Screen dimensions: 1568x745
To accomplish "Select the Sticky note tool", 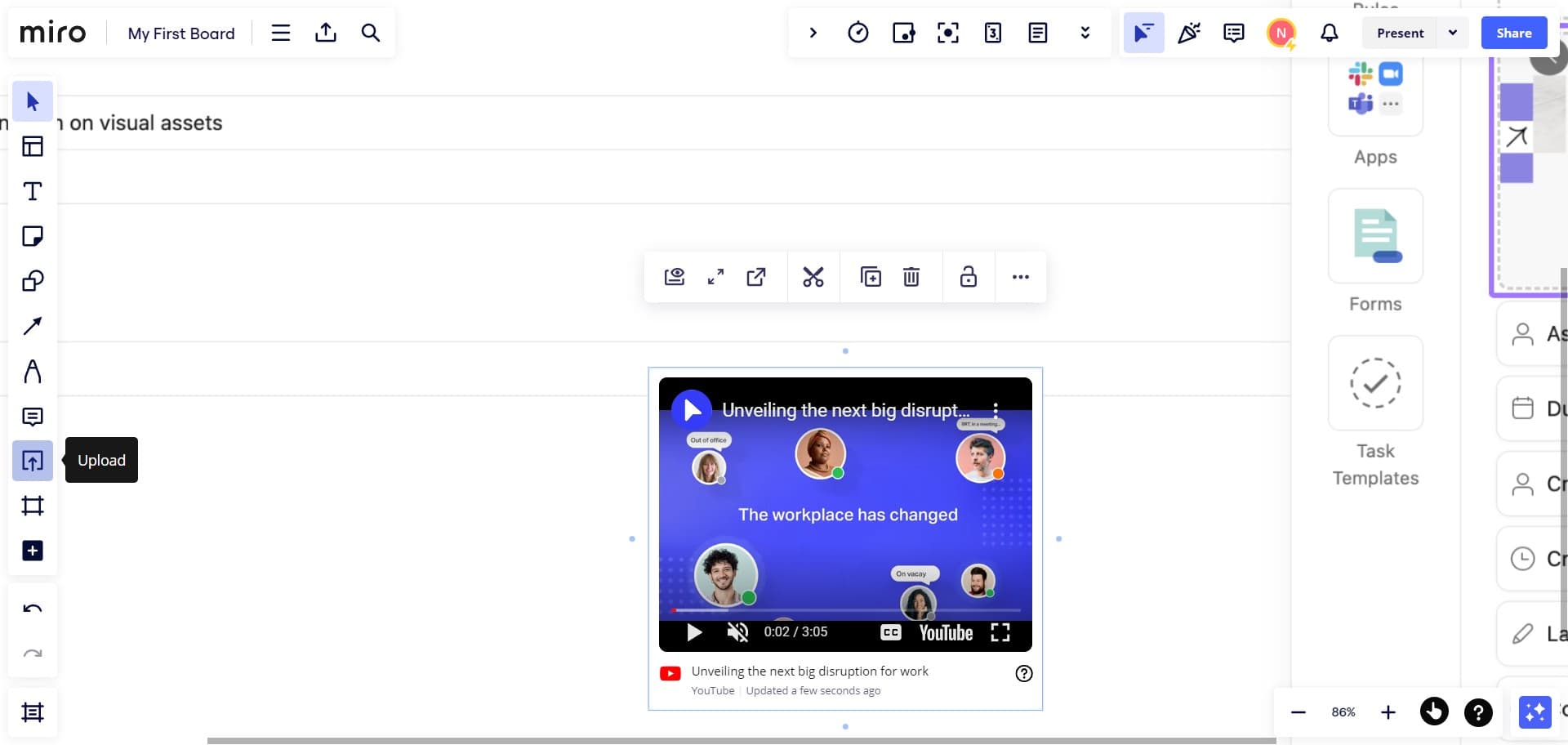I will 33,236.
